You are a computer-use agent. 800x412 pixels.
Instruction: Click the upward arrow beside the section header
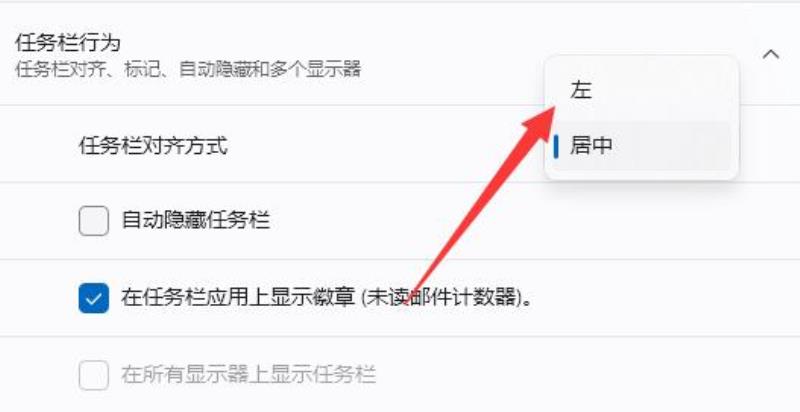coord(770,54)
